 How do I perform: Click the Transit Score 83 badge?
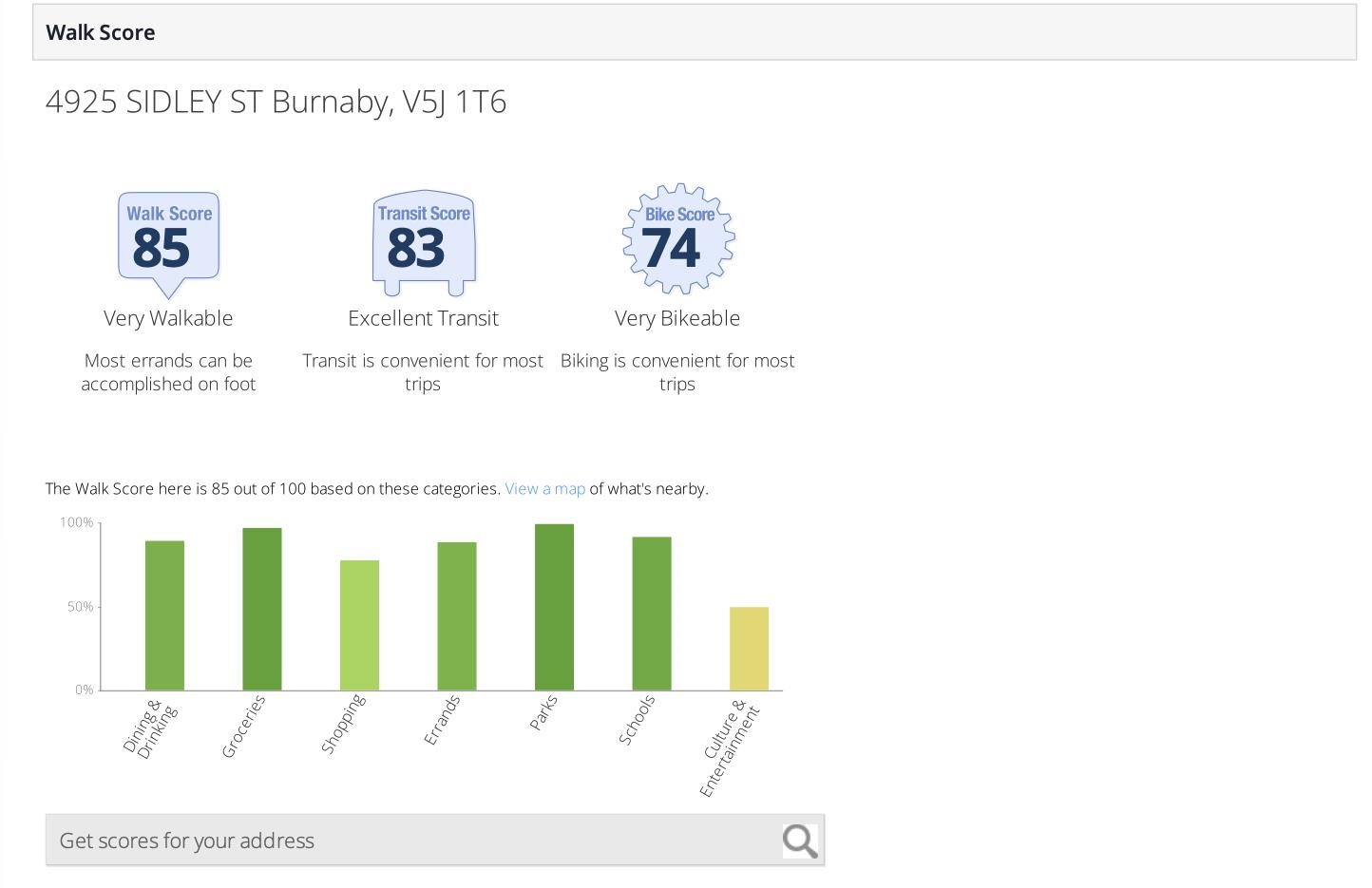tap(424, 243)
